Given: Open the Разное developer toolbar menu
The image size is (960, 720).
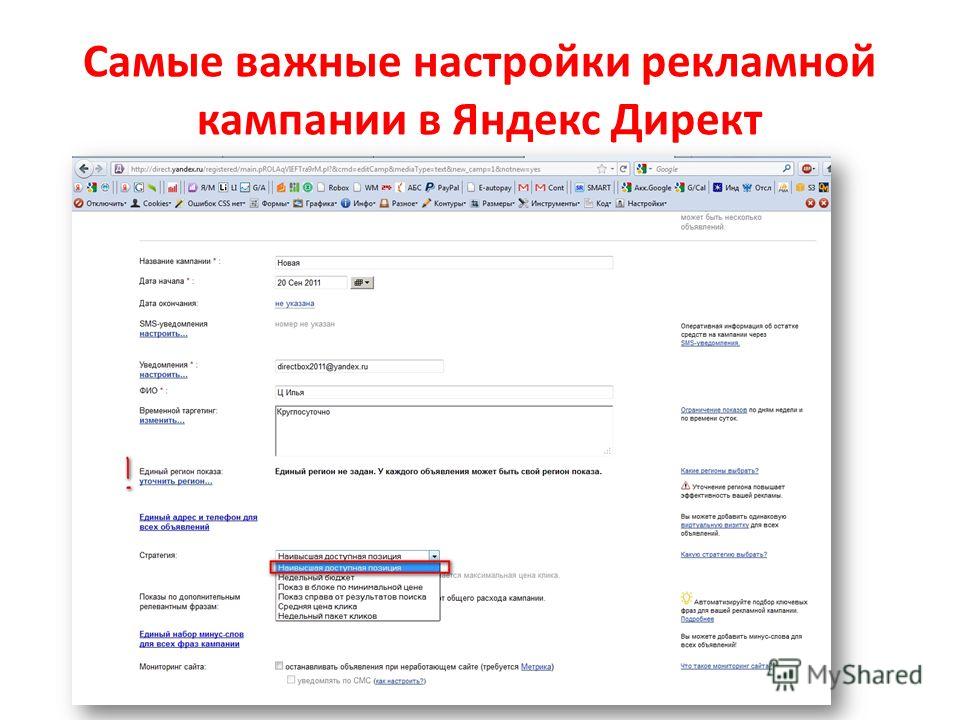Looking at the screenshot, I should 399,203.
